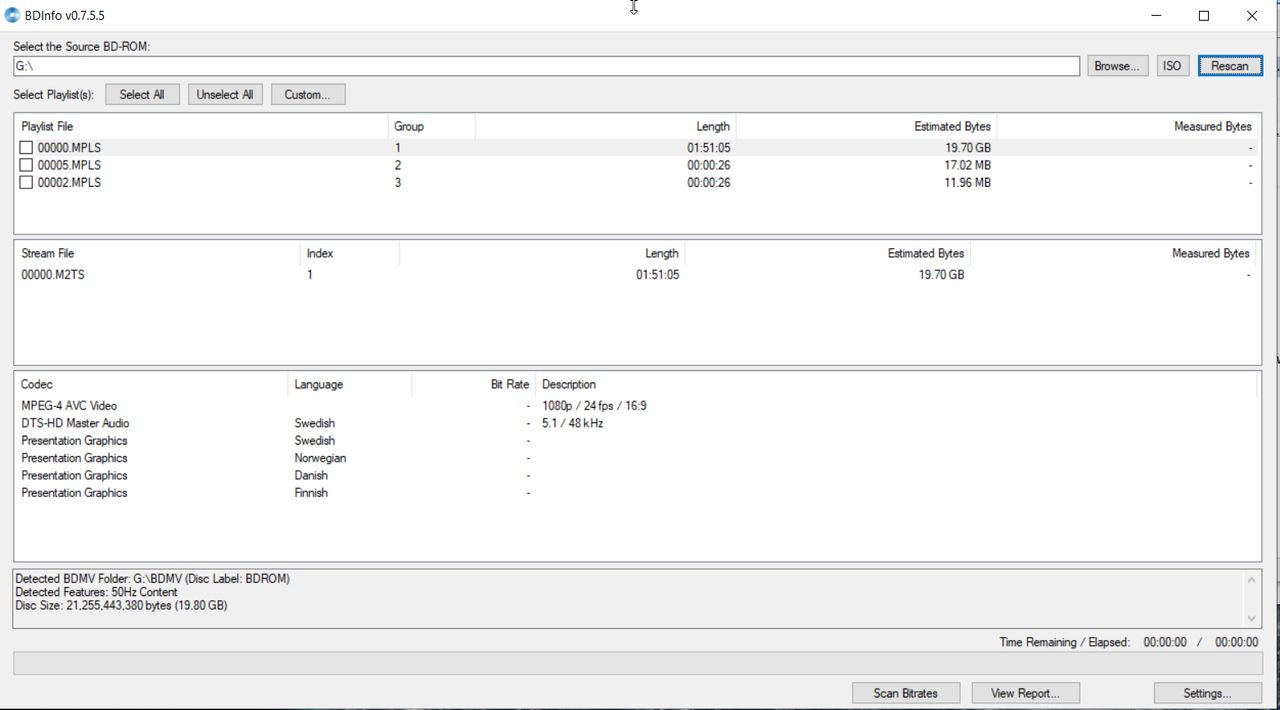Click the 1080p / 24 fps / 16:9 description
Image resolution: width=1280 pixels, height=710 pixels.
coord(594,406)
